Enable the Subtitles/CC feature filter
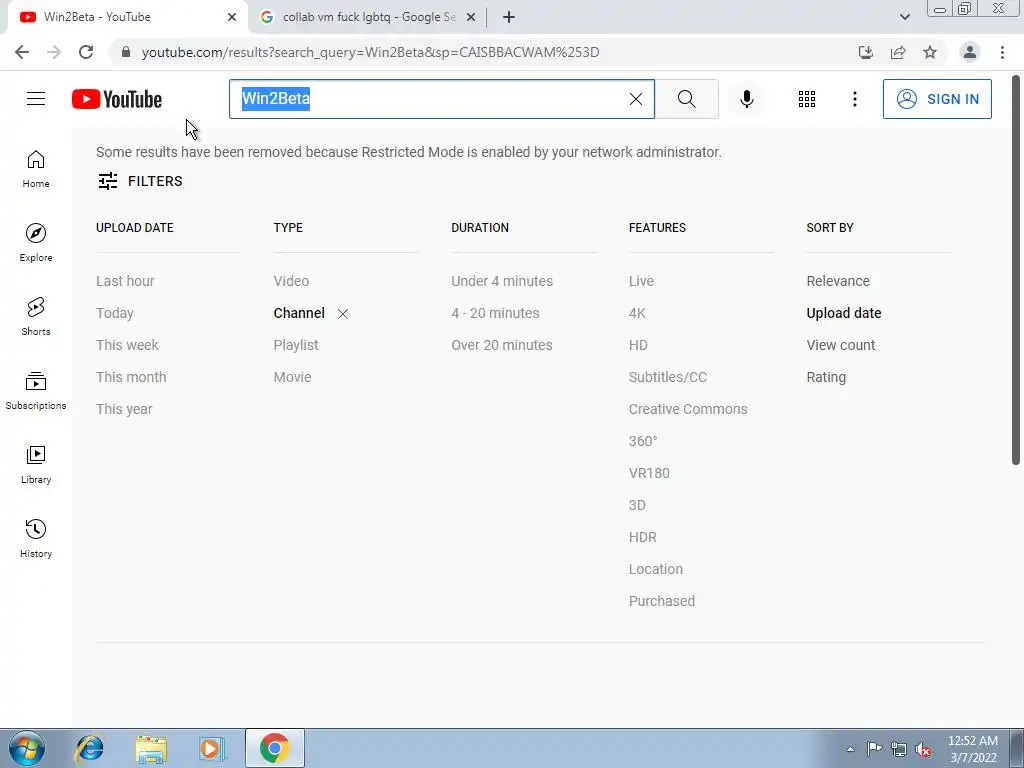Image resolution: width=1024 pixels, height=768 pixels. coord(667,377)
